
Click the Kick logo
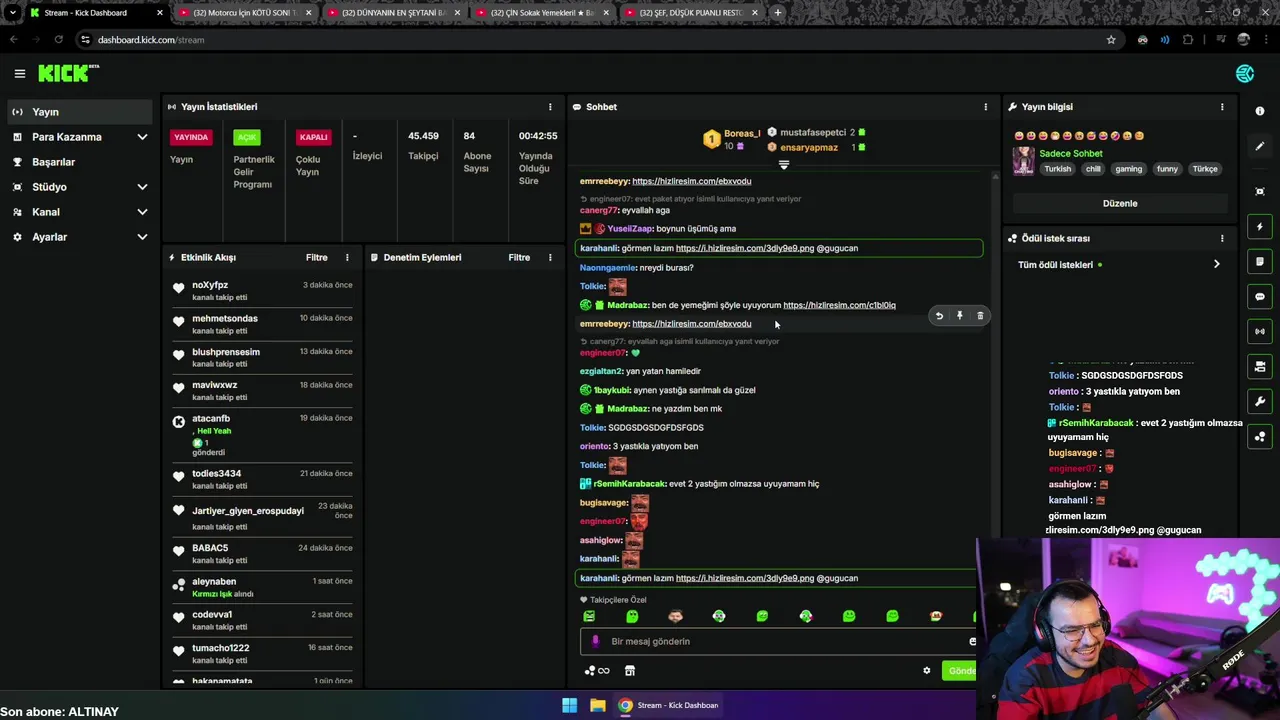tap(68, 73)
